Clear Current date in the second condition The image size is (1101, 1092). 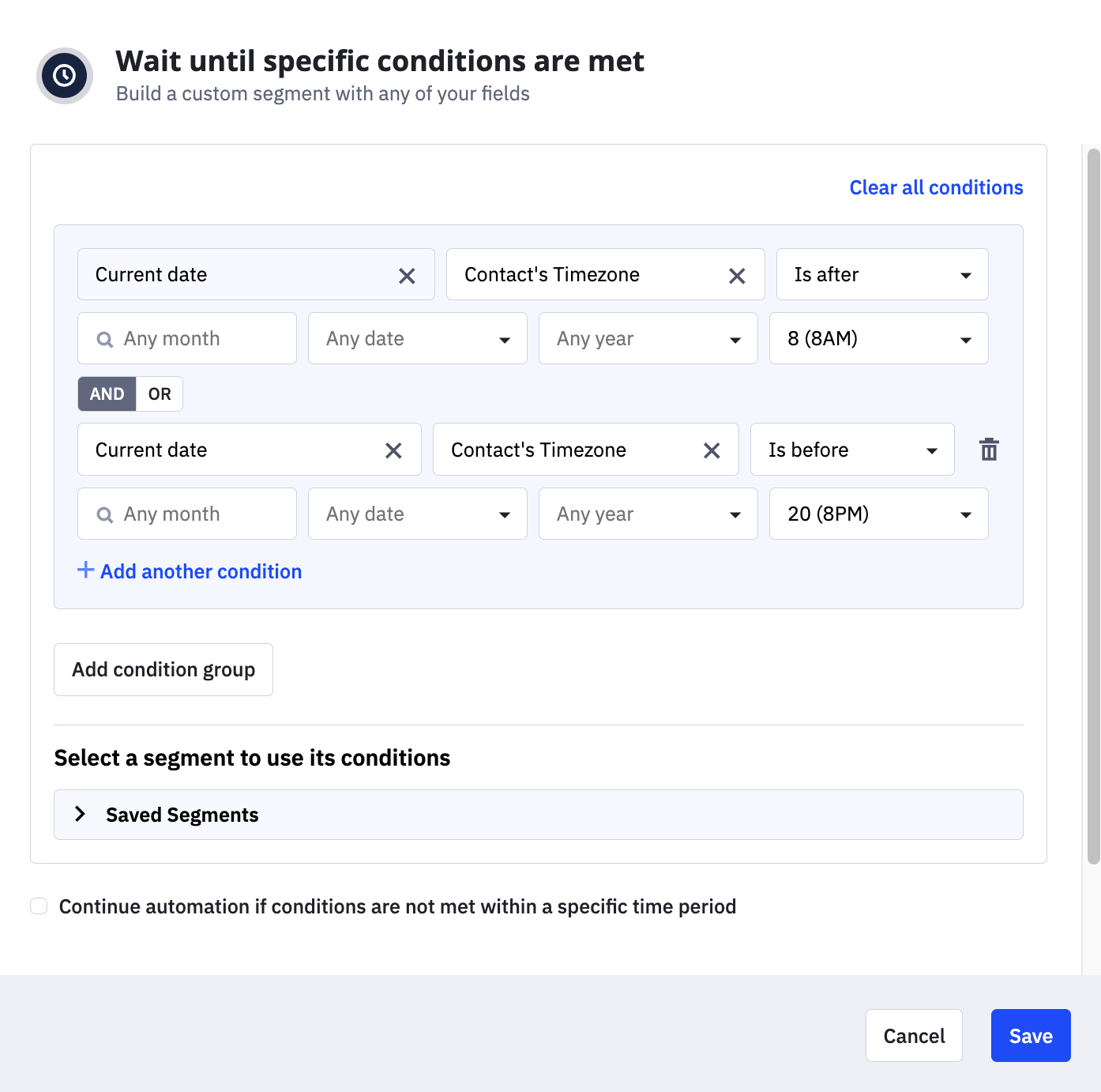pyautogui.click(x=393, y=450)
